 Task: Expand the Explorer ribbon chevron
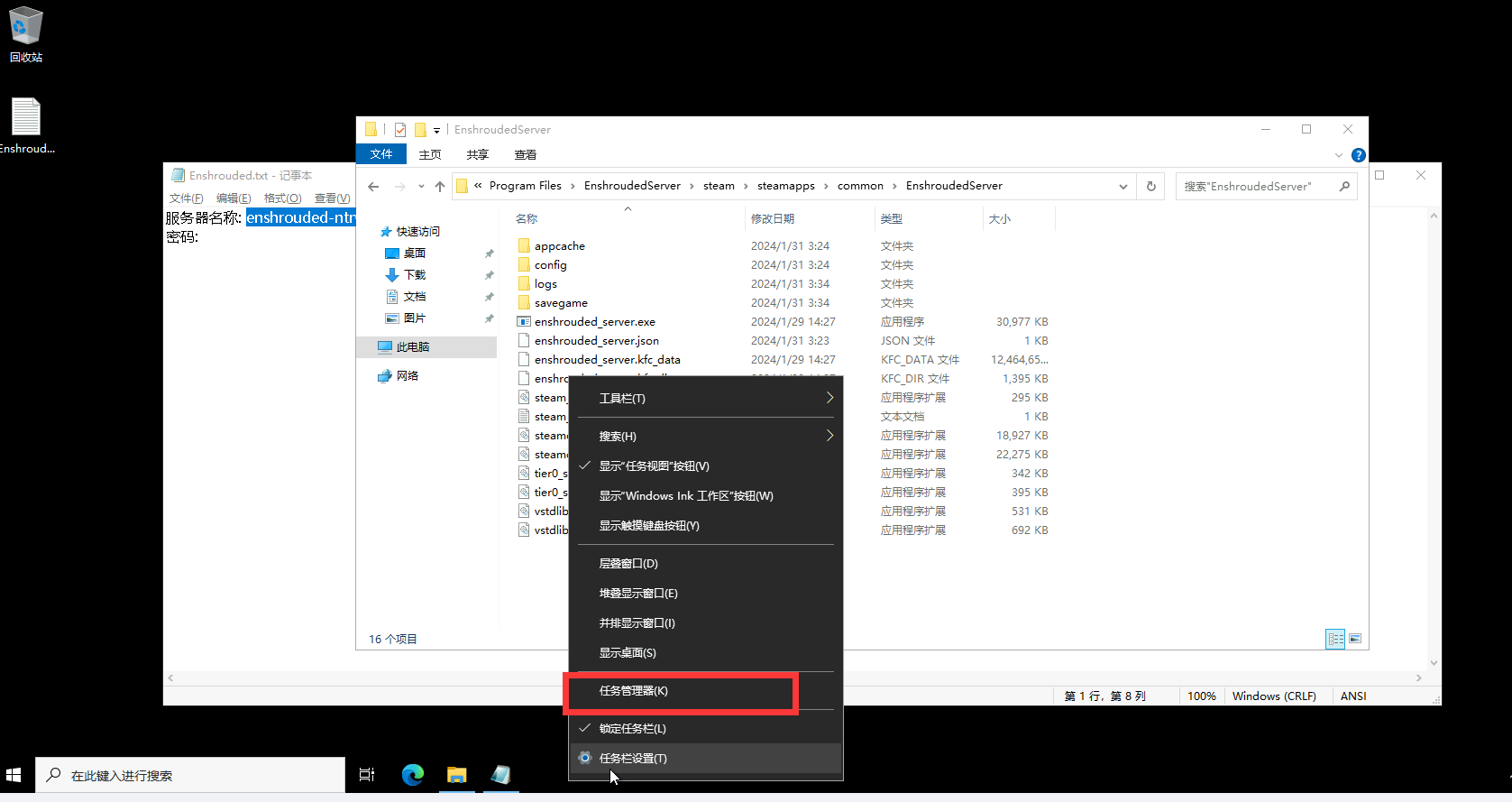1339,155
